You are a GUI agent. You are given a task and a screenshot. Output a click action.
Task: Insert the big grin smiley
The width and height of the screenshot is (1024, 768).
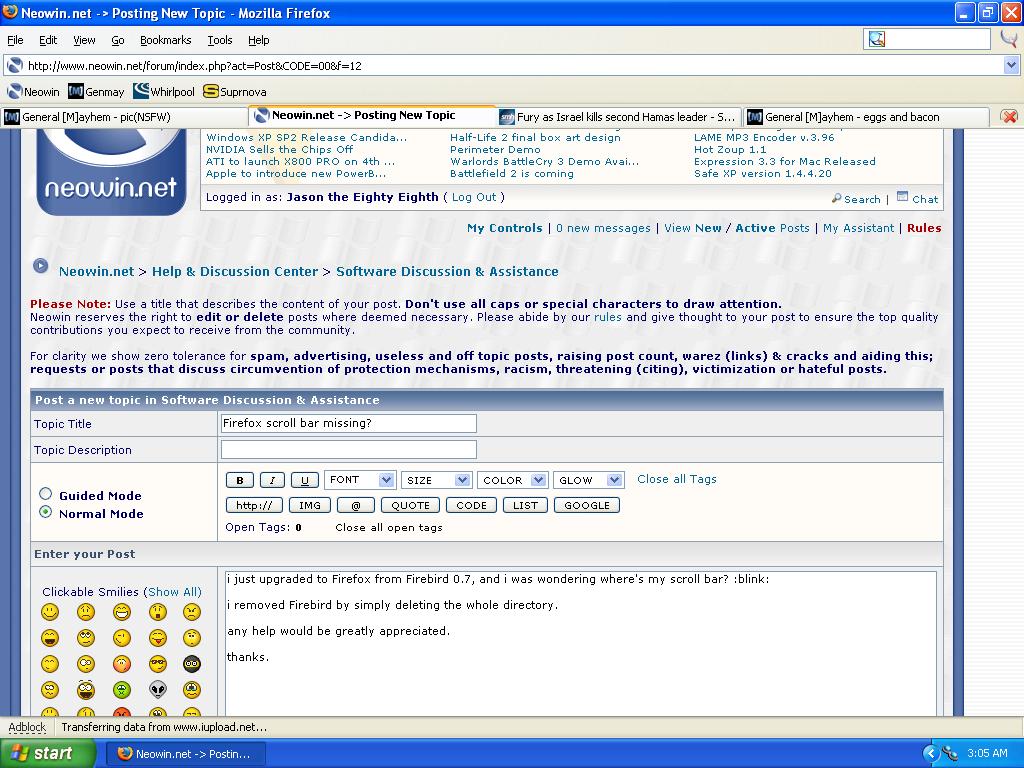[x=121, y=612]
